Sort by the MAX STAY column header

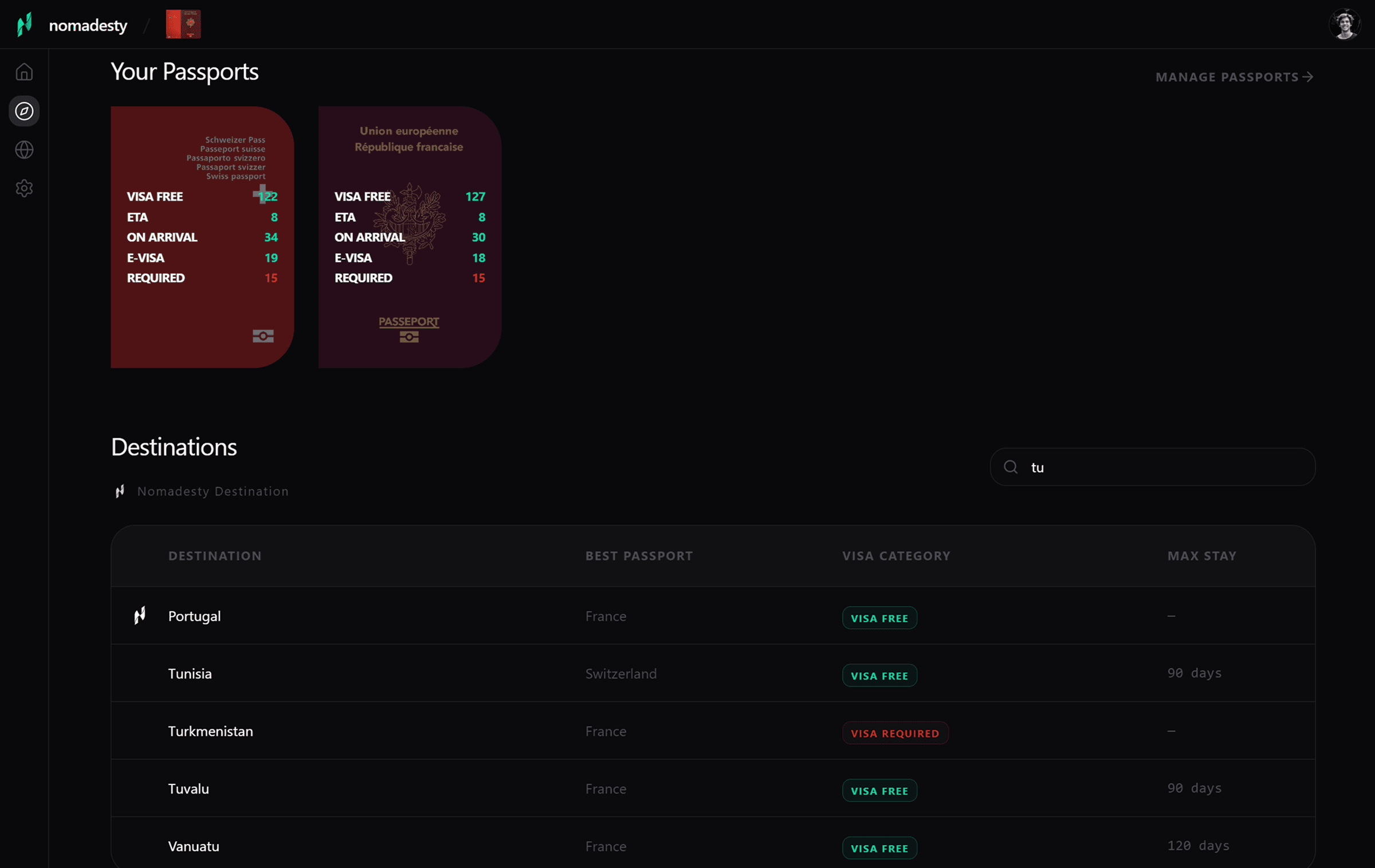[1201, 555]
